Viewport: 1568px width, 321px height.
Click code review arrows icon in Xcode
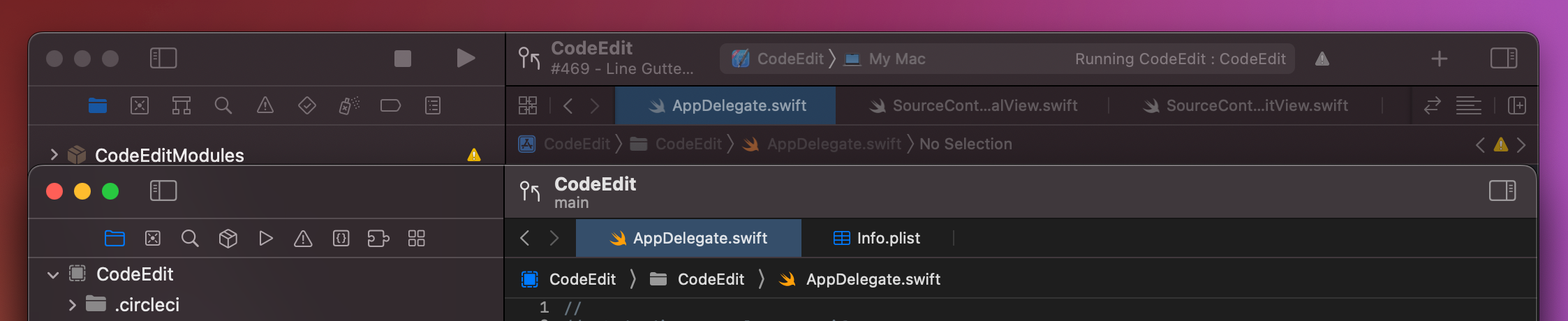pyautogui.click(x=1433, y=105)
